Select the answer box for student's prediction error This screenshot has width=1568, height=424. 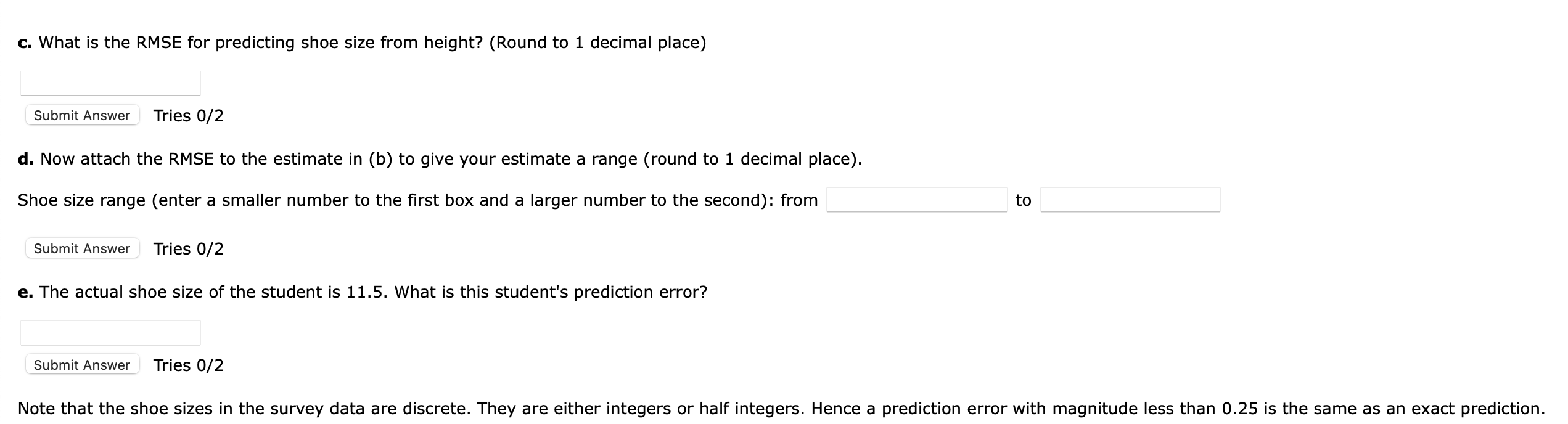click(110, 332)
